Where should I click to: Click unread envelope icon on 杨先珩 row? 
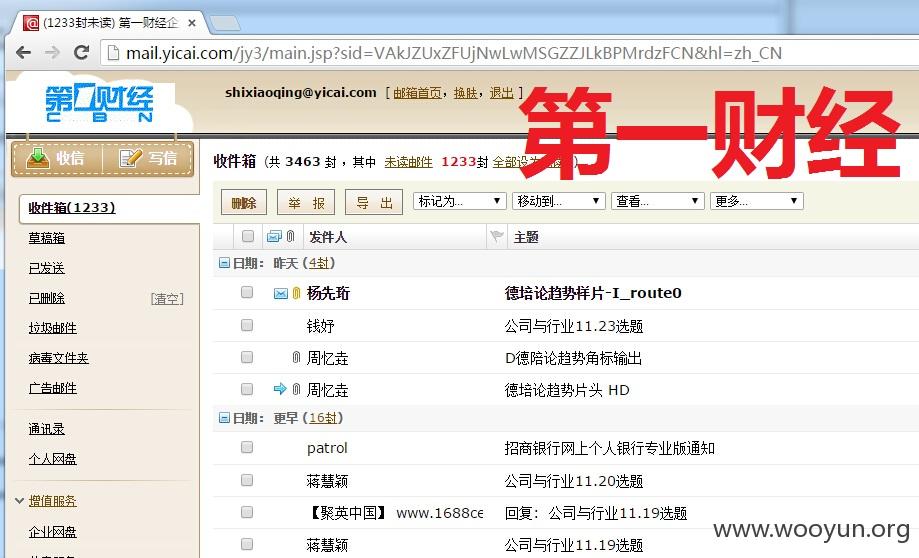[281, 293]
